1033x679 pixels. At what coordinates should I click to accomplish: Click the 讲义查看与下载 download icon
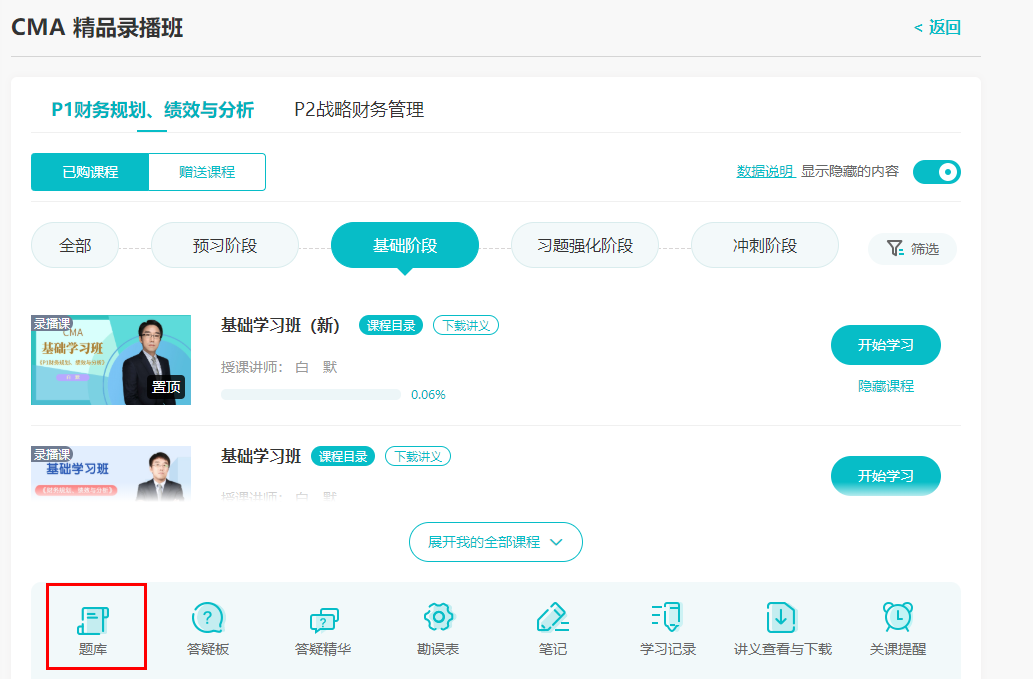(x=782, y=619)
